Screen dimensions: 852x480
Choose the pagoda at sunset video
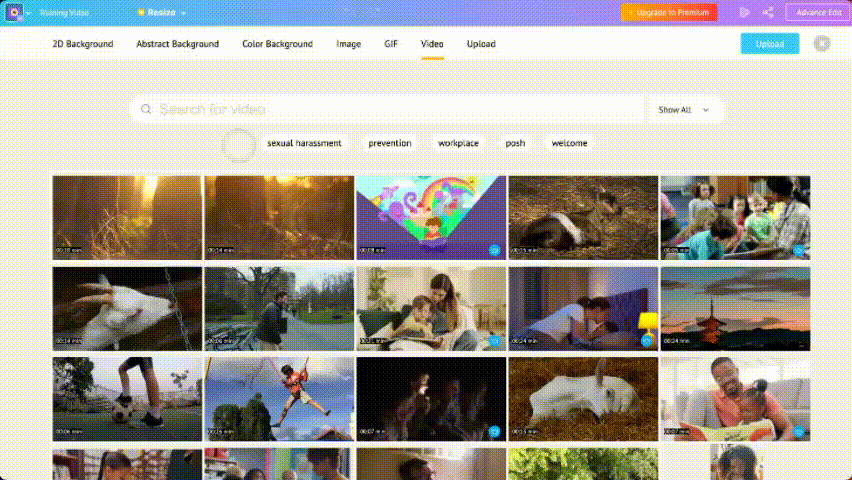pos(735,308)
